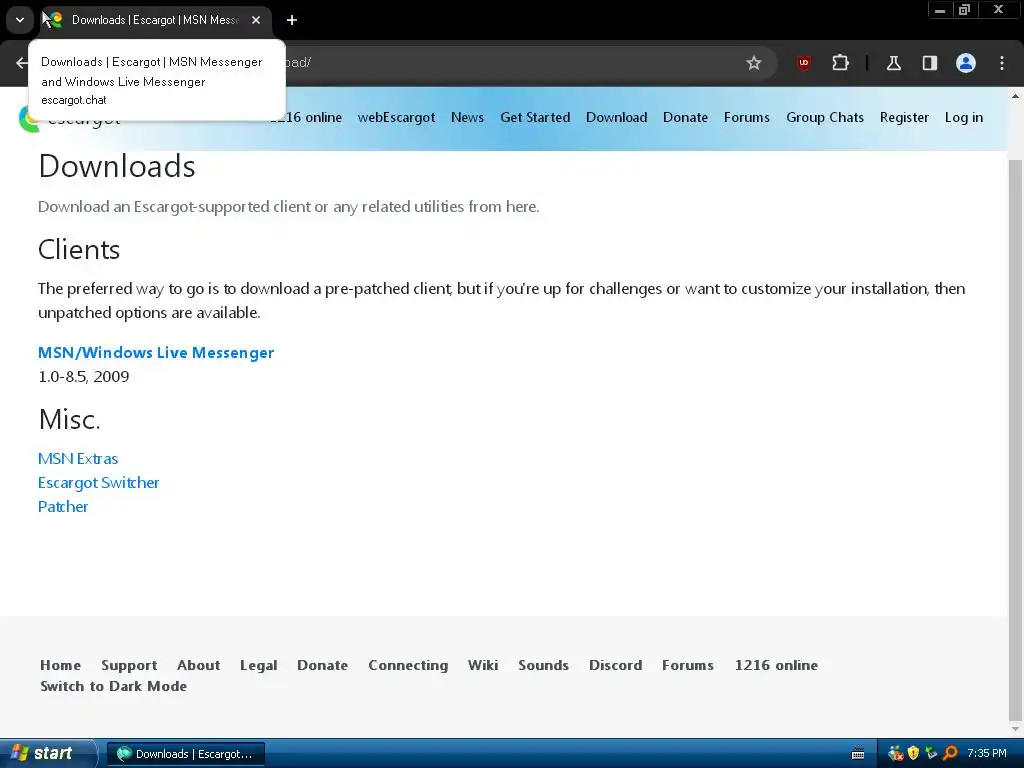Screen dimensions: 1024x768
Task: Open the Patcher download link
Action: tap(63, 507)
